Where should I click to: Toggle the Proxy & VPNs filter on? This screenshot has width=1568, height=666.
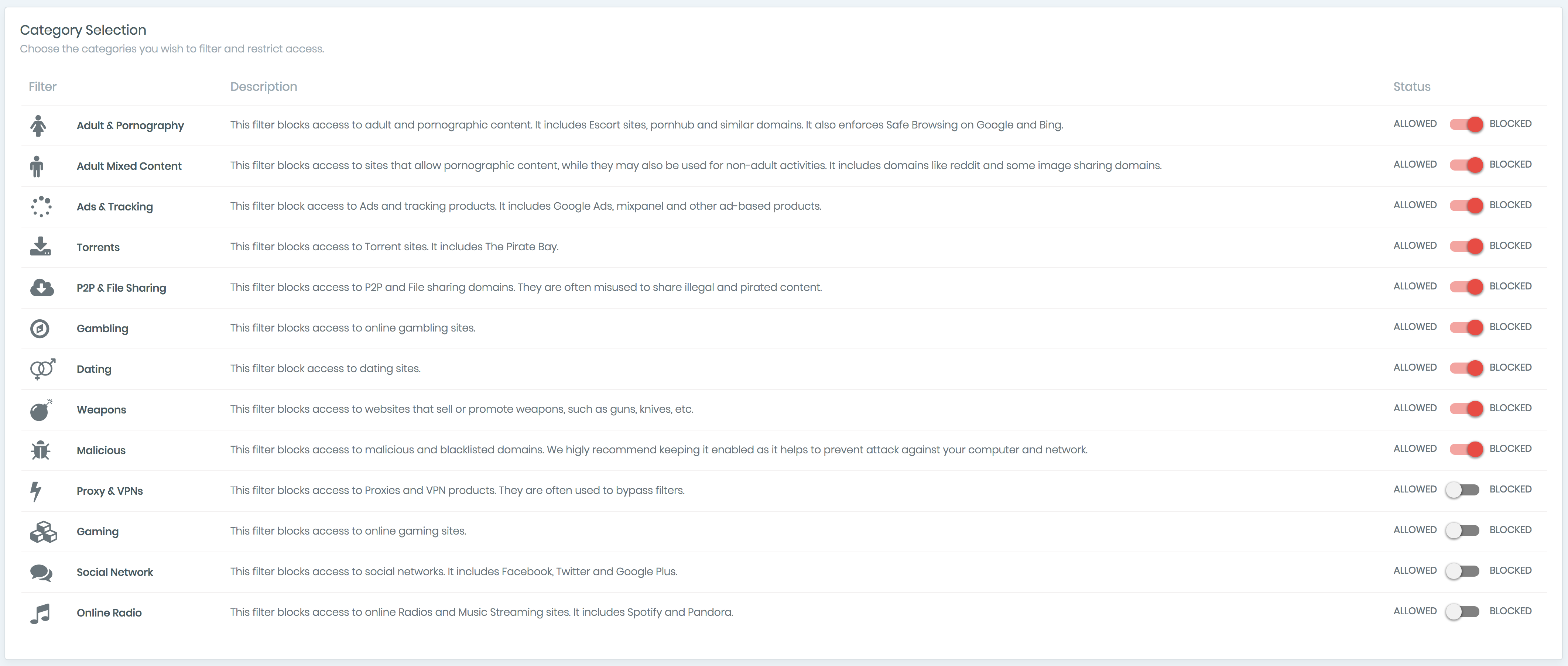(1462, 490)
